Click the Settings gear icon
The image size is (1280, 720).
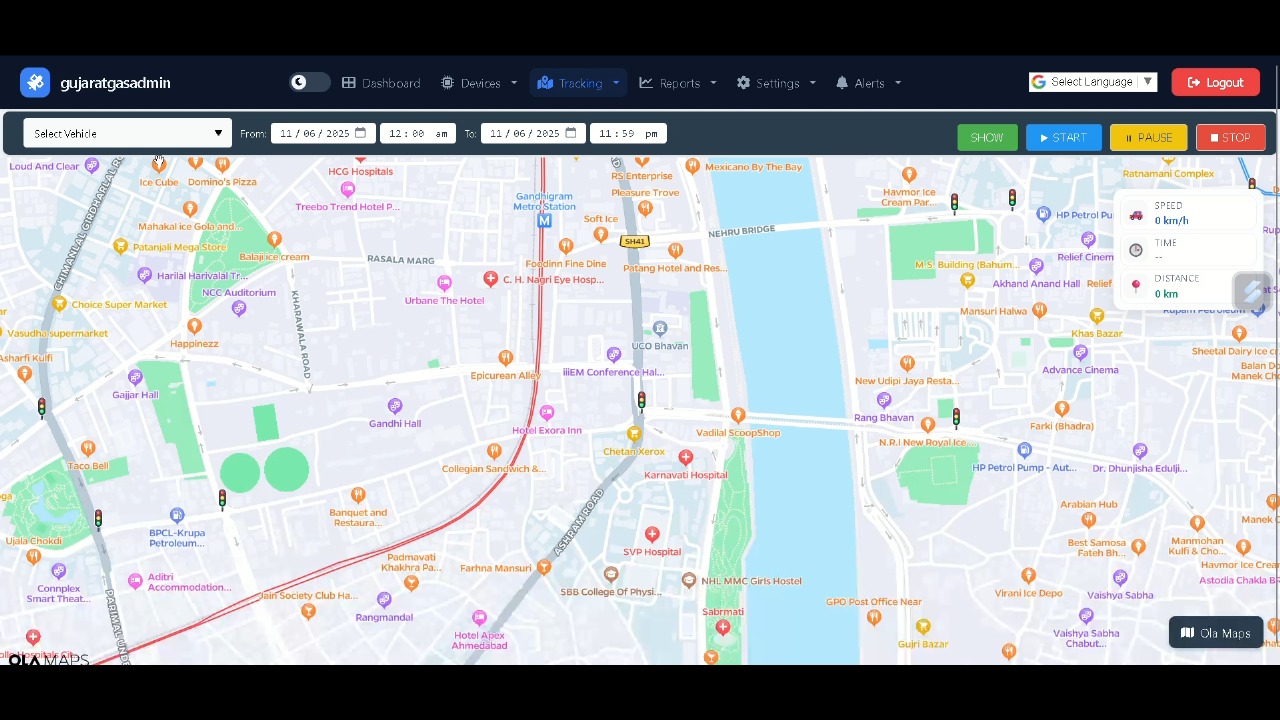point(742,83)
